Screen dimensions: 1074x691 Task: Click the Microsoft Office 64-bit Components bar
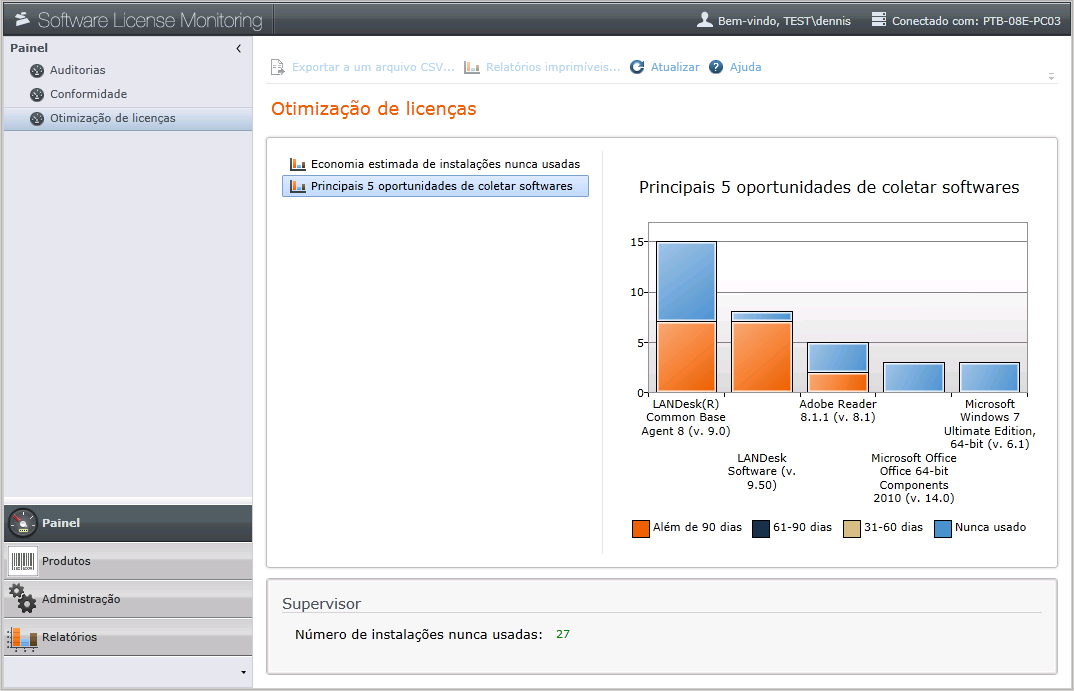coord(914,377)
